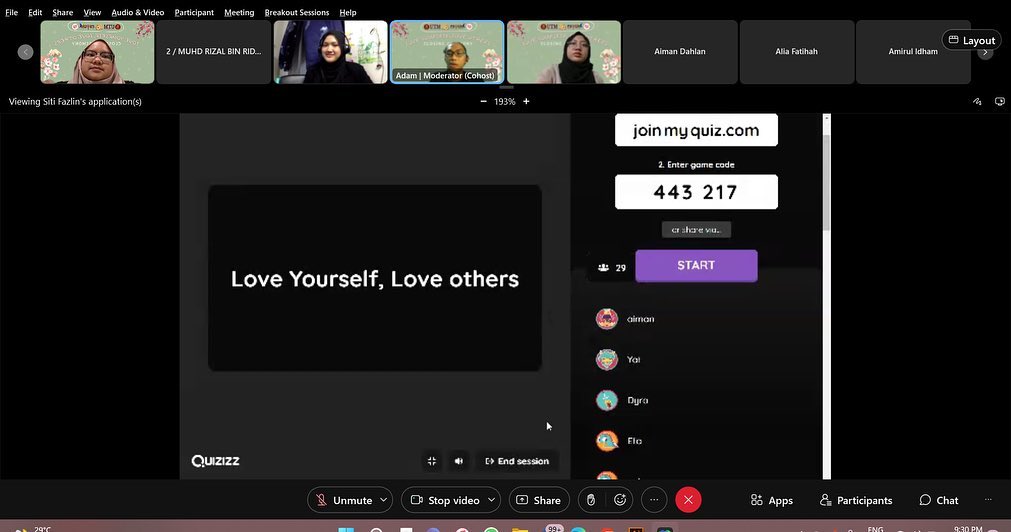This screenshot has width=1011, height=532.
Task: Open the emoji reactions button
Action: [620, 500]
